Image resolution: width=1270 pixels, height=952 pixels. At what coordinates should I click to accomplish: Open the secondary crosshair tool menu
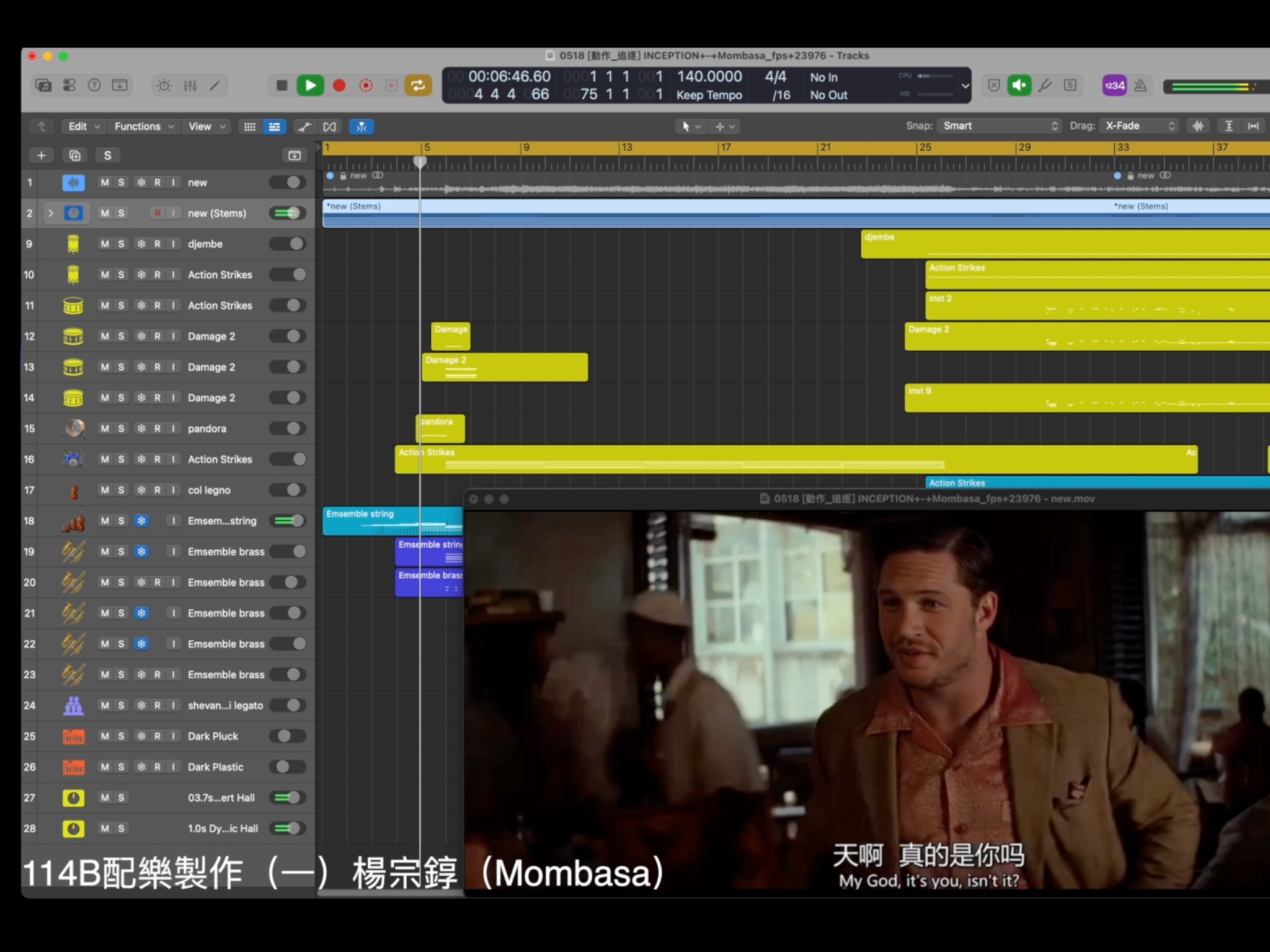pyautogui.click(x=724, y=127)
